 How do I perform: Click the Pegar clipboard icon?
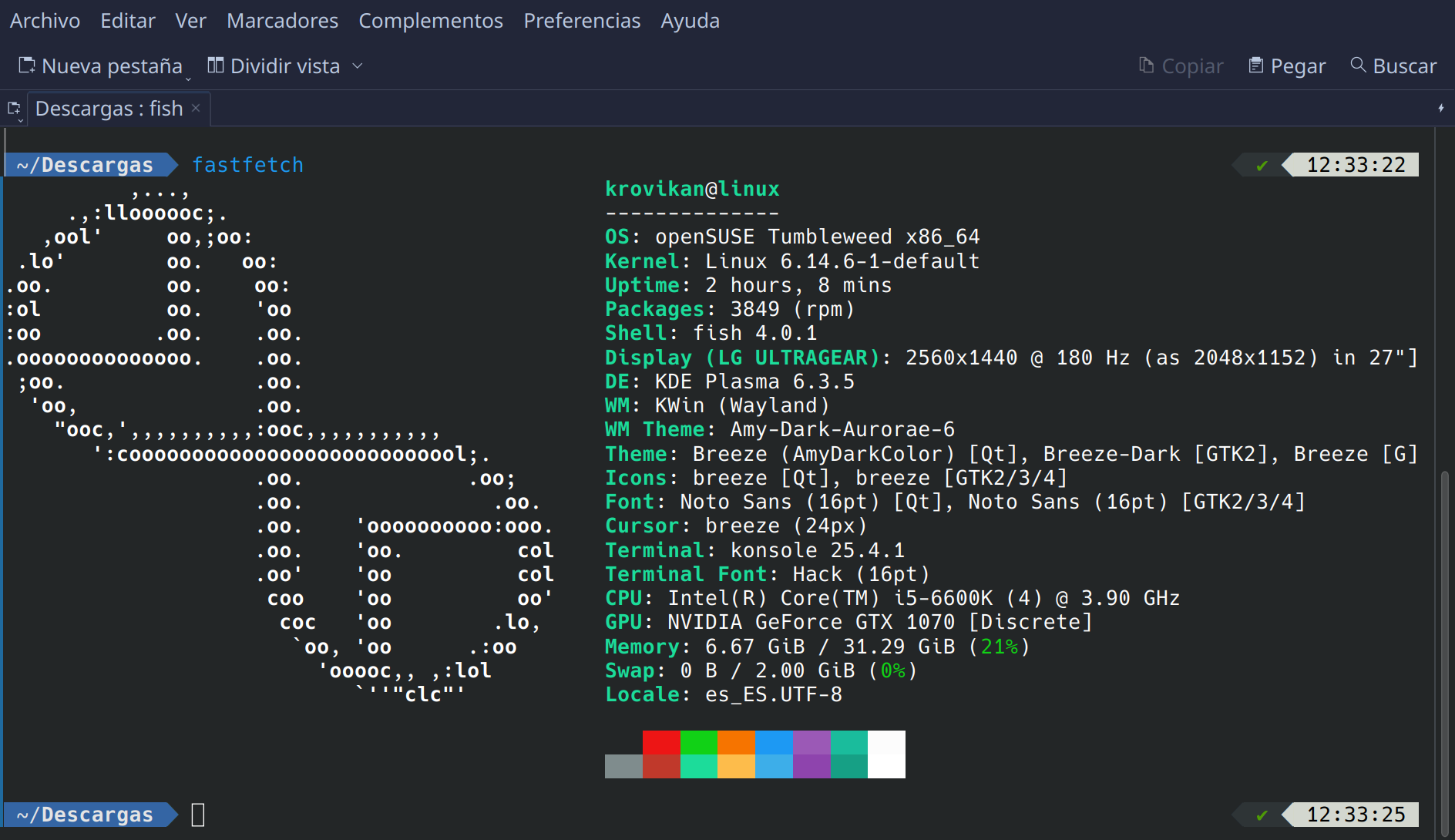(1256, 66)
